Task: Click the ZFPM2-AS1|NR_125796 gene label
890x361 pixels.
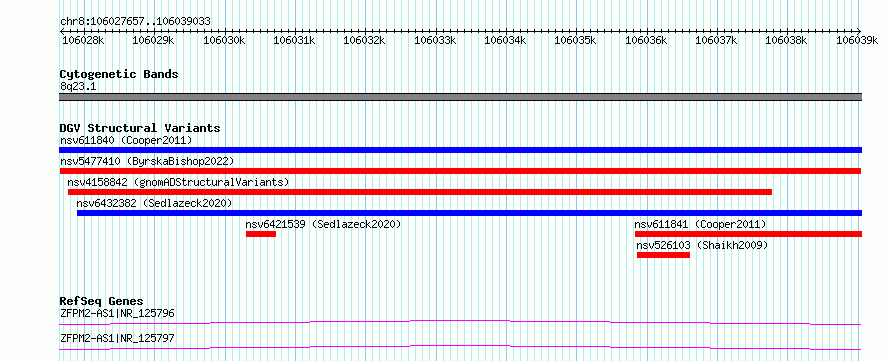Action: [117, 313]
